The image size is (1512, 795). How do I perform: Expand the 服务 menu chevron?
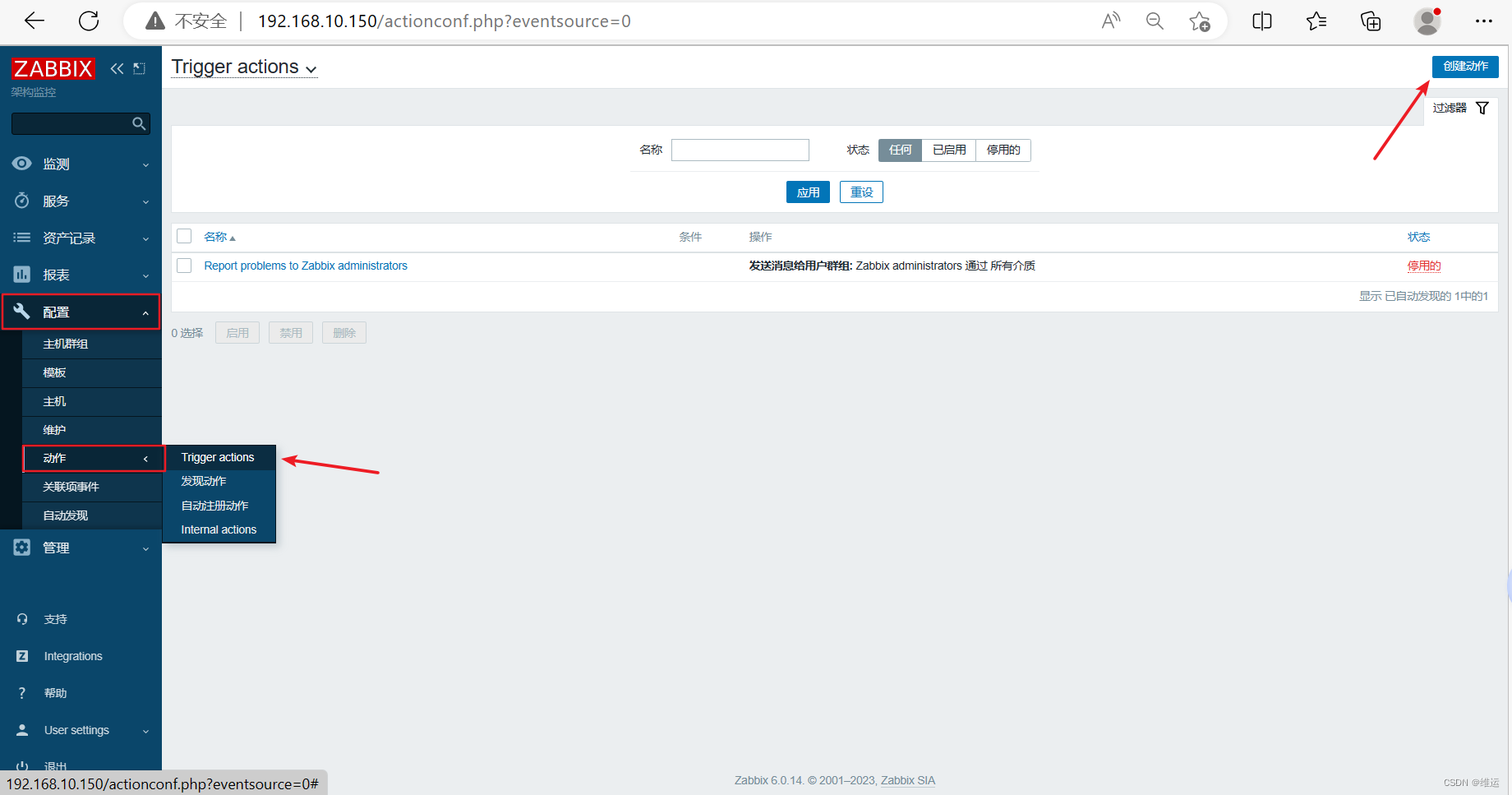[145, 201]
